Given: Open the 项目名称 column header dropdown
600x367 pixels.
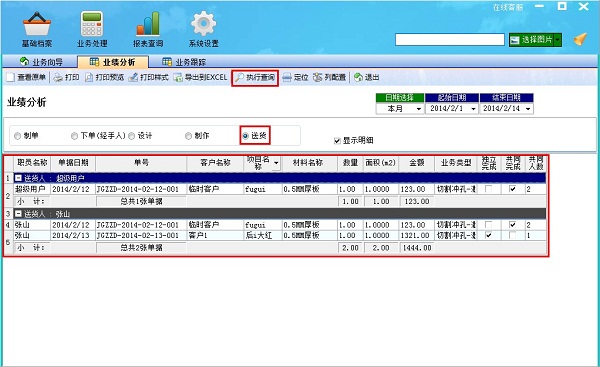Looking at the screenshot, I should 276,163.
